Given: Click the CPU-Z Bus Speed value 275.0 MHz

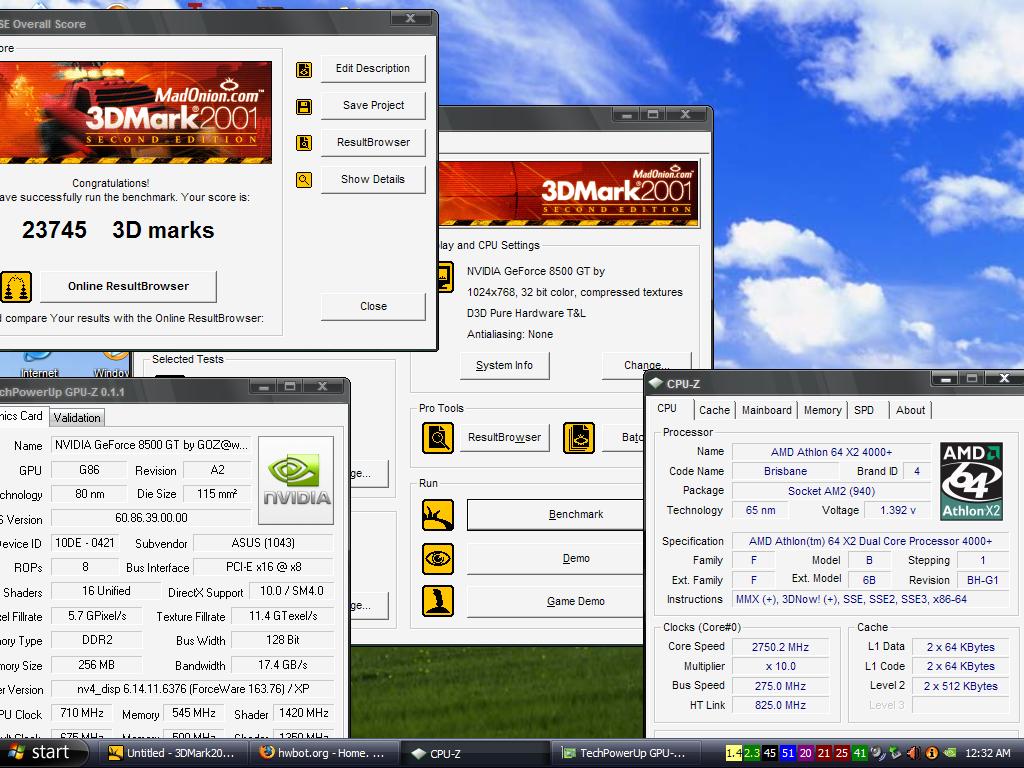Looking at the screenshot, I should coord(780,686).
